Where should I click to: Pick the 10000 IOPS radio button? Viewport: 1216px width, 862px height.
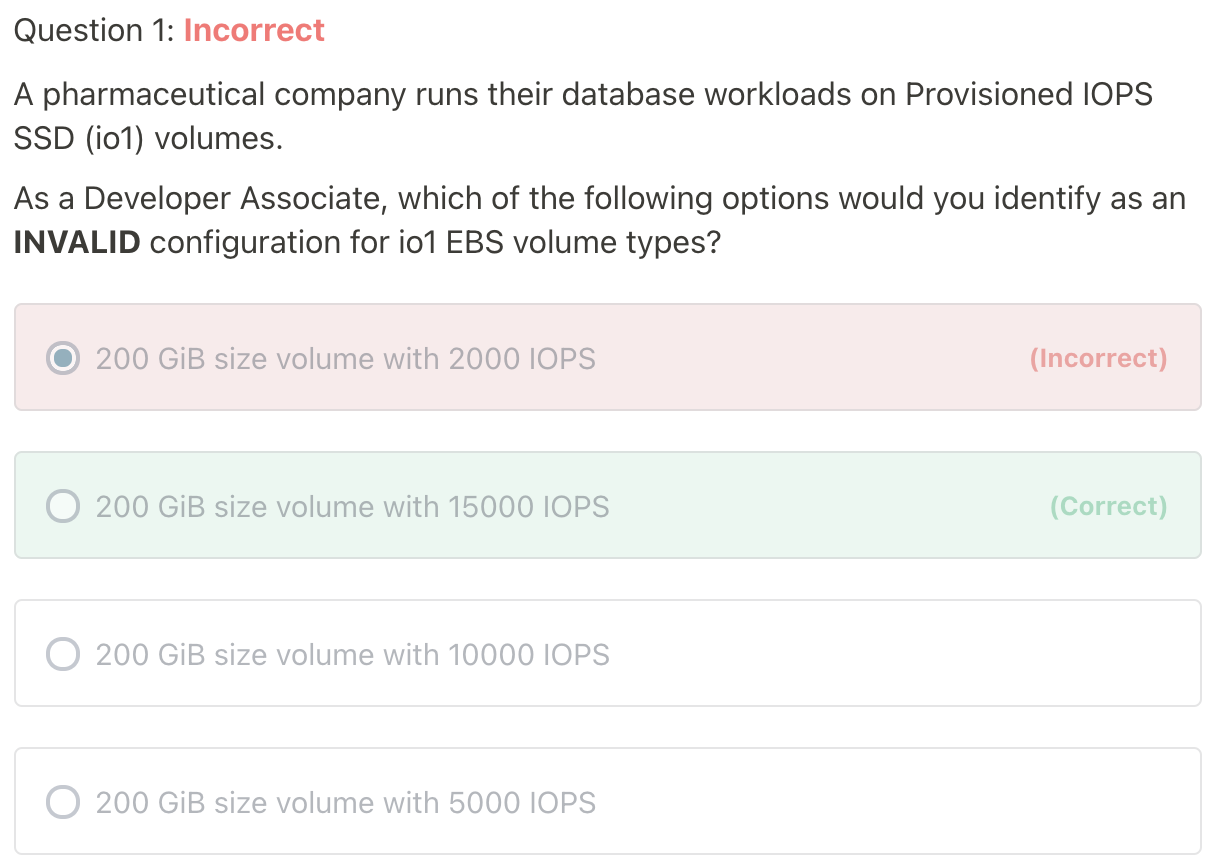[63, 654]
